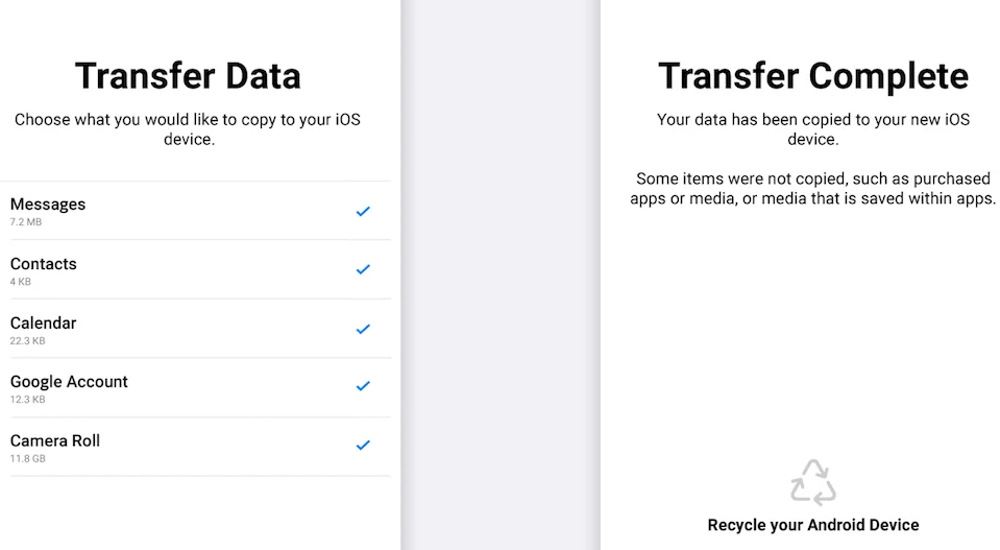Click the 7.2 MB size under Messages
1000x550 pixels.
click(26, 222)
